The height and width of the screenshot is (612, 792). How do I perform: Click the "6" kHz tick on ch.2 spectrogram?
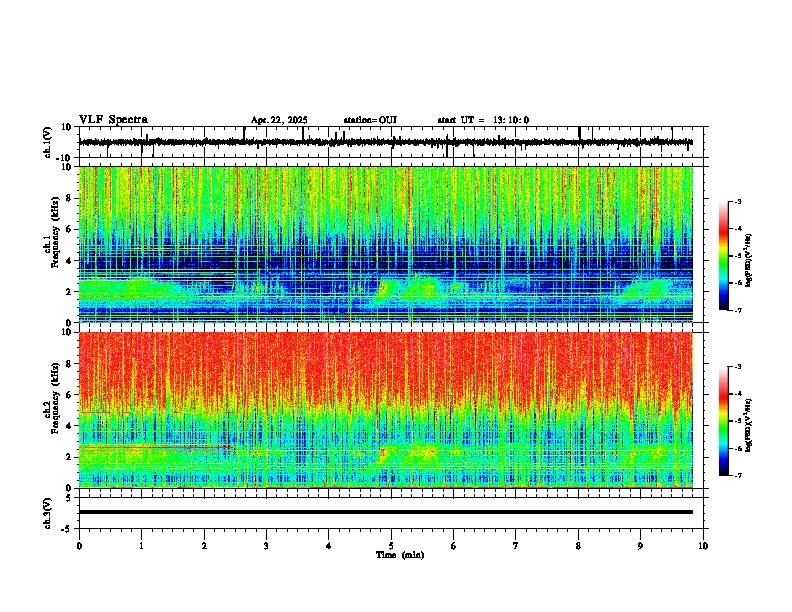(70, 395)
